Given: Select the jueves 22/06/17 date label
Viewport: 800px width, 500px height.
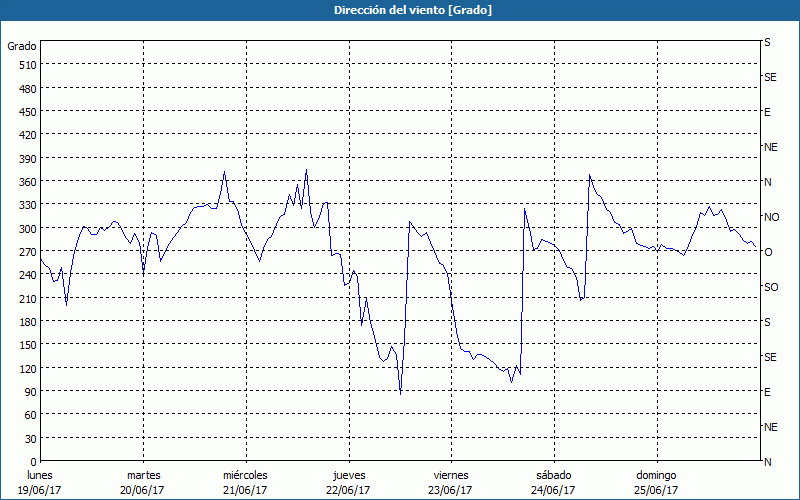Looking at the screenshot, I should click(347, 482).
